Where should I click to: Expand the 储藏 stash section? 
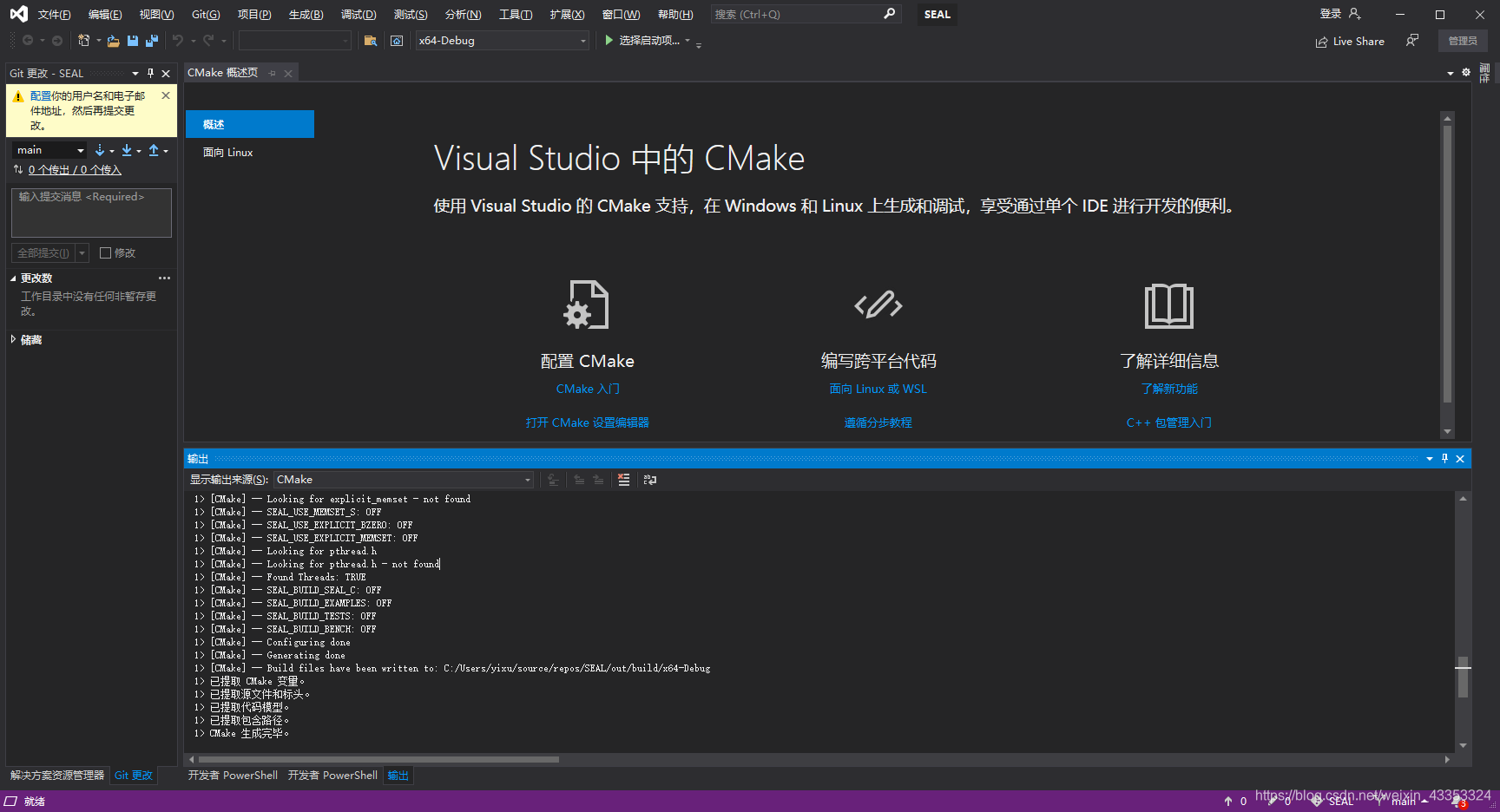point(13,339)
